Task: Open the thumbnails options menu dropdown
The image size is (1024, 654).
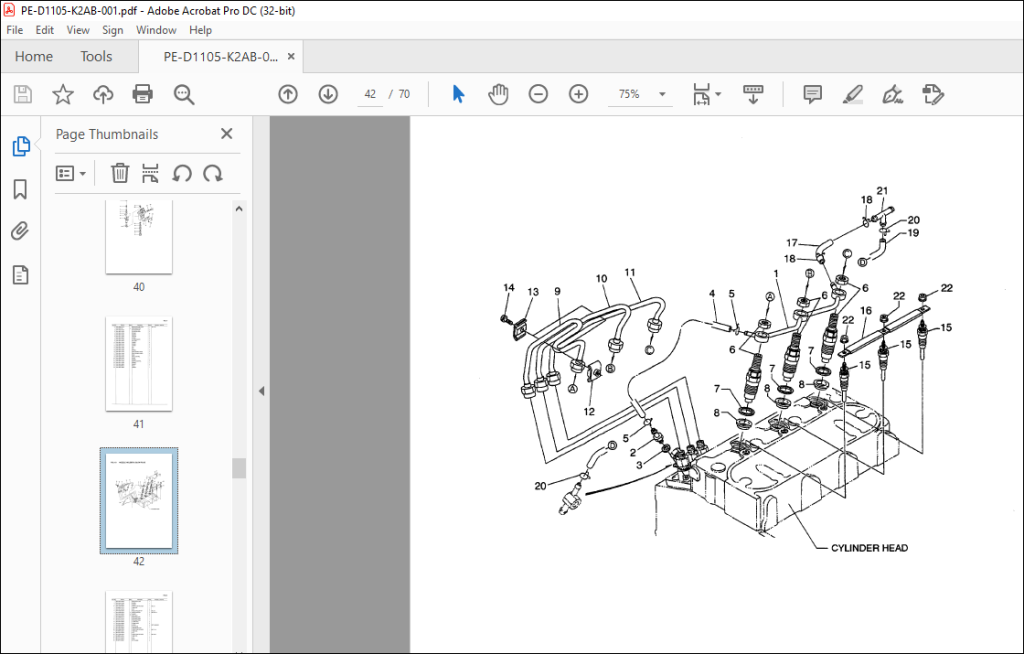Action: 71,173
